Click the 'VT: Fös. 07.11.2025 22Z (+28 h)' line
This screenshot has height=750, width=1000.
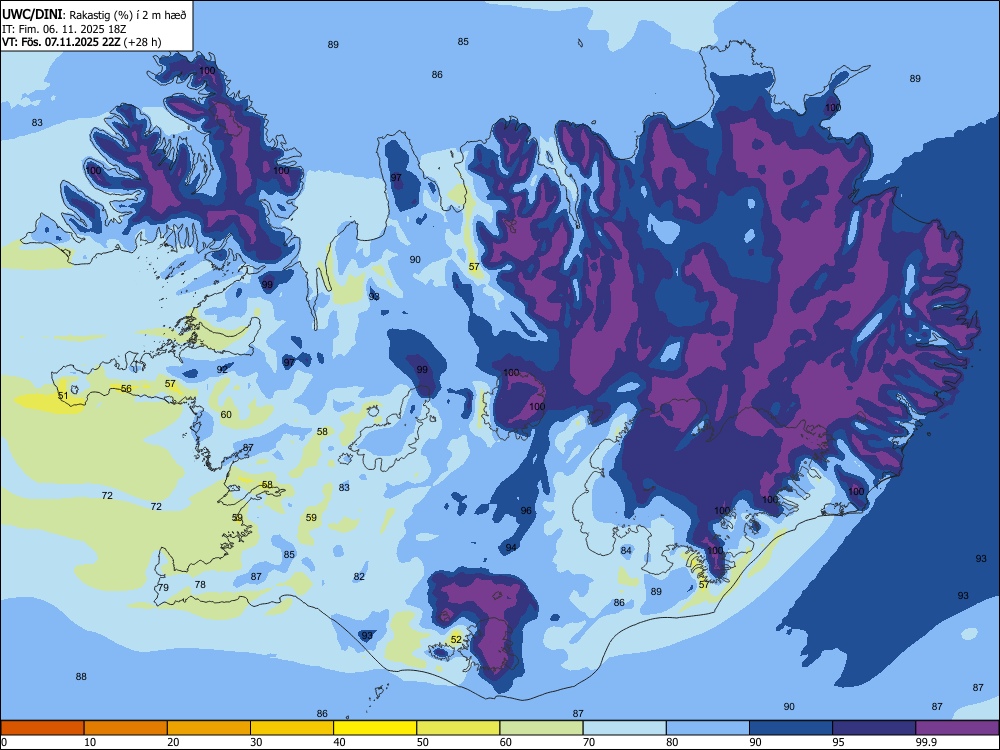coord(82,42)
